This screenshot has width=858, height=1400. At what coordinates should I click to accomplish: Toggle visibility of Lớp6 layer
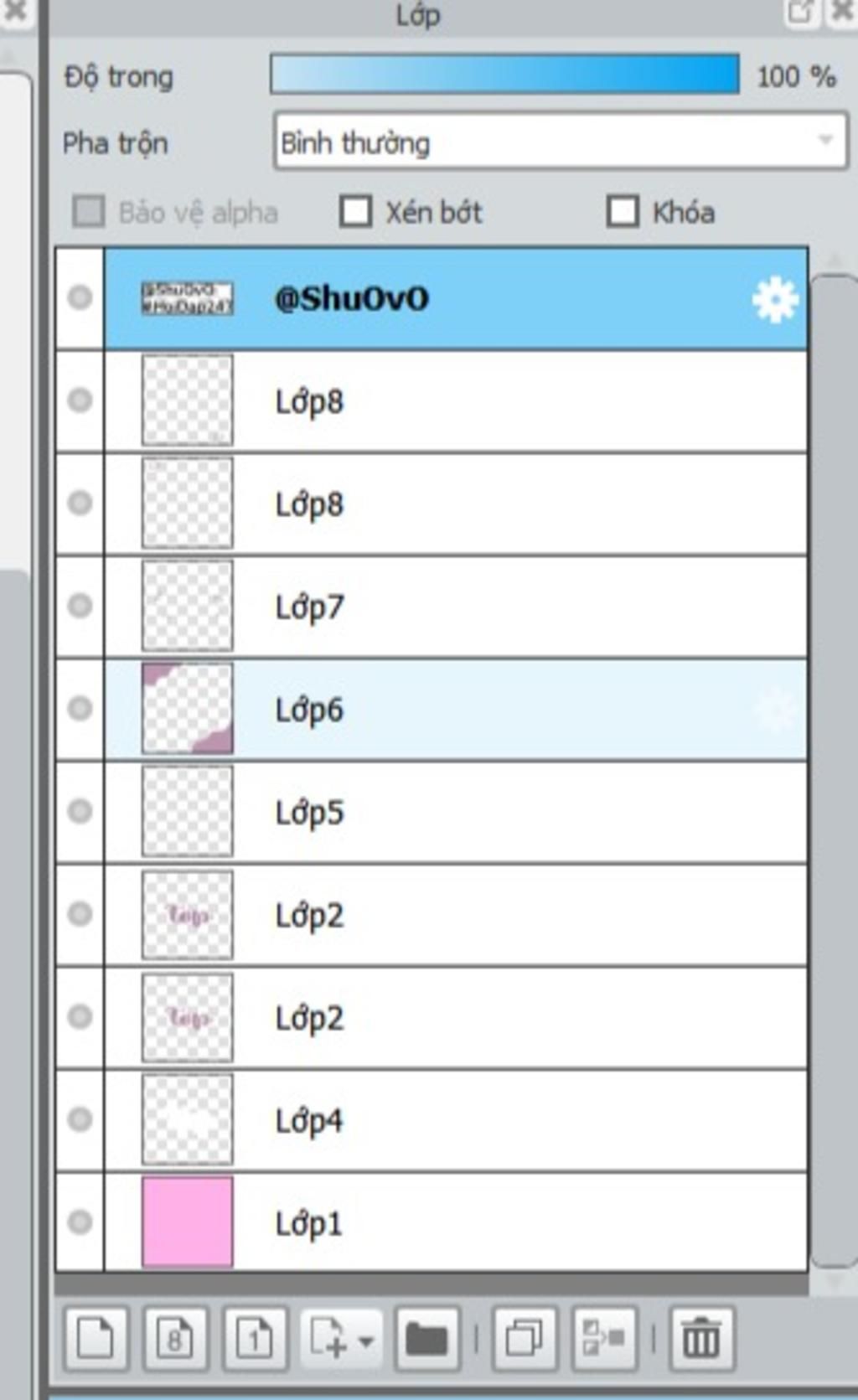(80, 709)
